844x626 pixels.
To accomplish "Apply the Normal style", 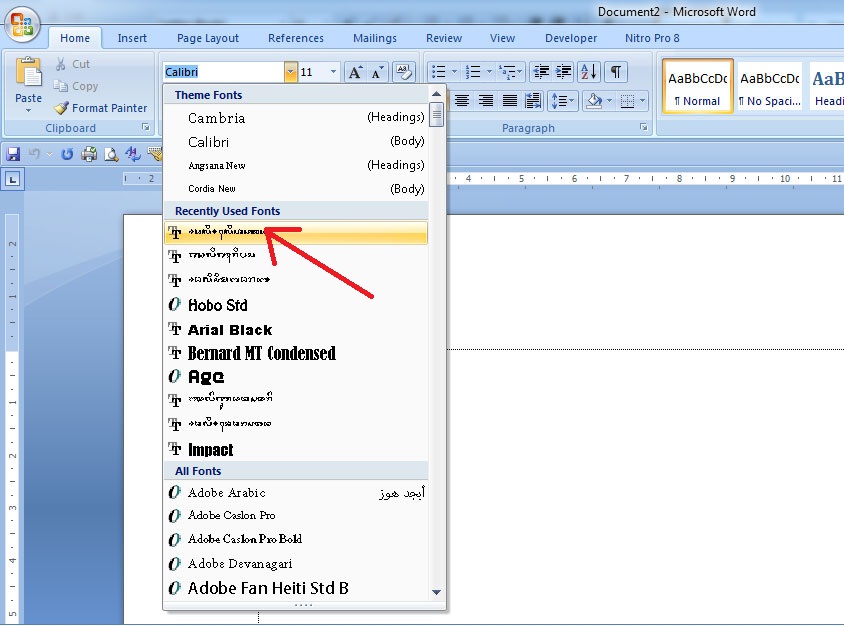I will 698,86.
